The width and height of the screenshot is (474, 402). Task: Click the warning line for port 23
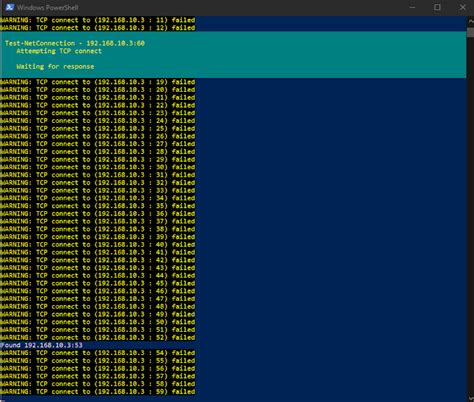pos(98,113)
